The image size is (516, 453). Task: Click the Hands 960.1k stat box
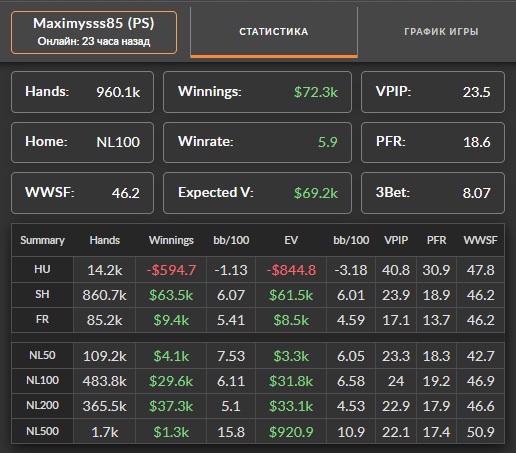pos(82,92)
